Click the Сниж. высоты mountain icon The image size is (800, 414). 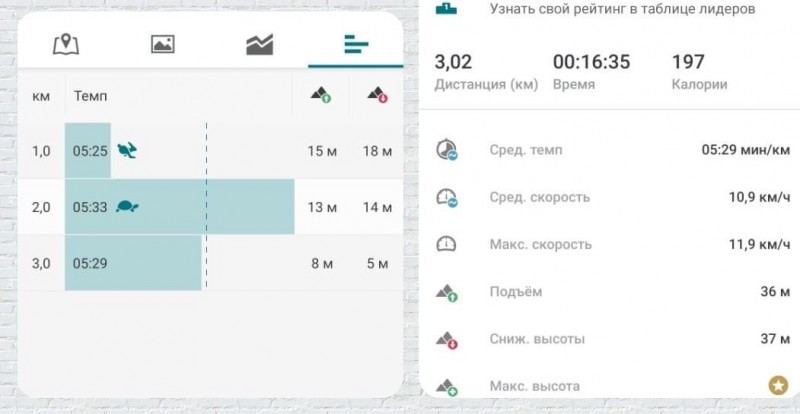(x=446, y=340)
